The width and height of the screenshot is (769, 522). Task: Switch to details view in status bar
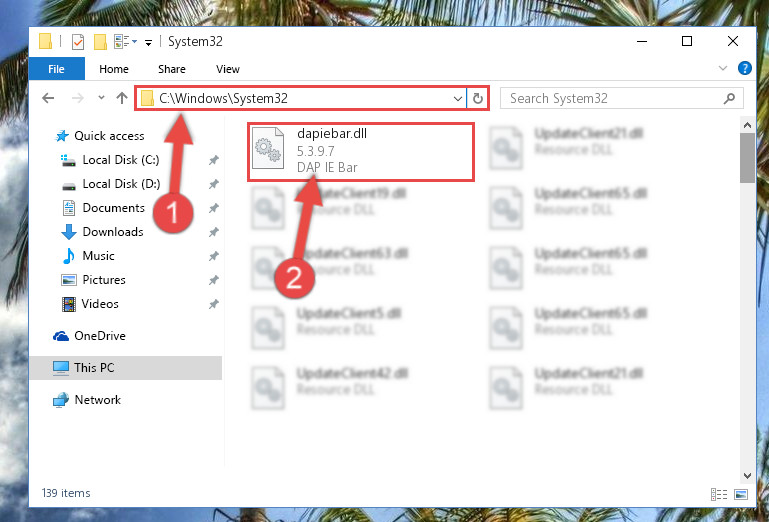(718, 495)
